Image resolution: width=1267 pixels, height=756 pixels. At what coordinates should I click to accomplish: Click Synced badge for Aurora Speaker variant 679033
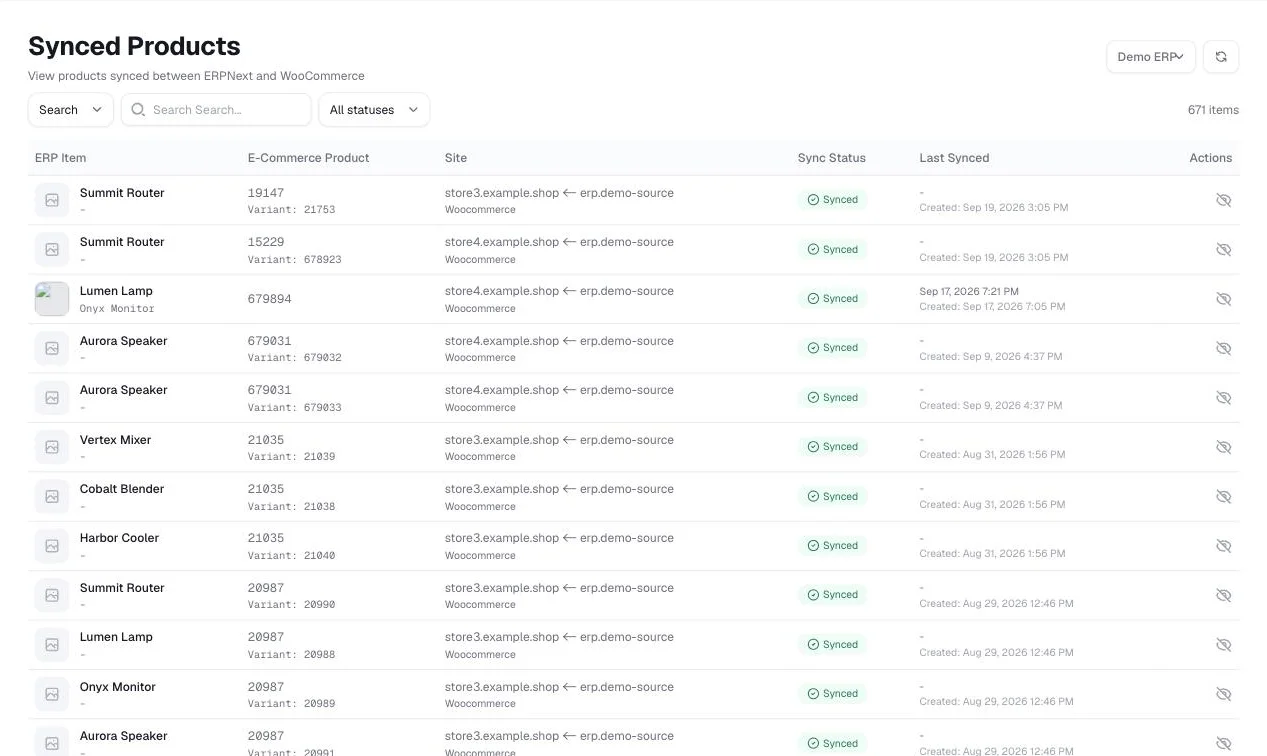(832, 397)
